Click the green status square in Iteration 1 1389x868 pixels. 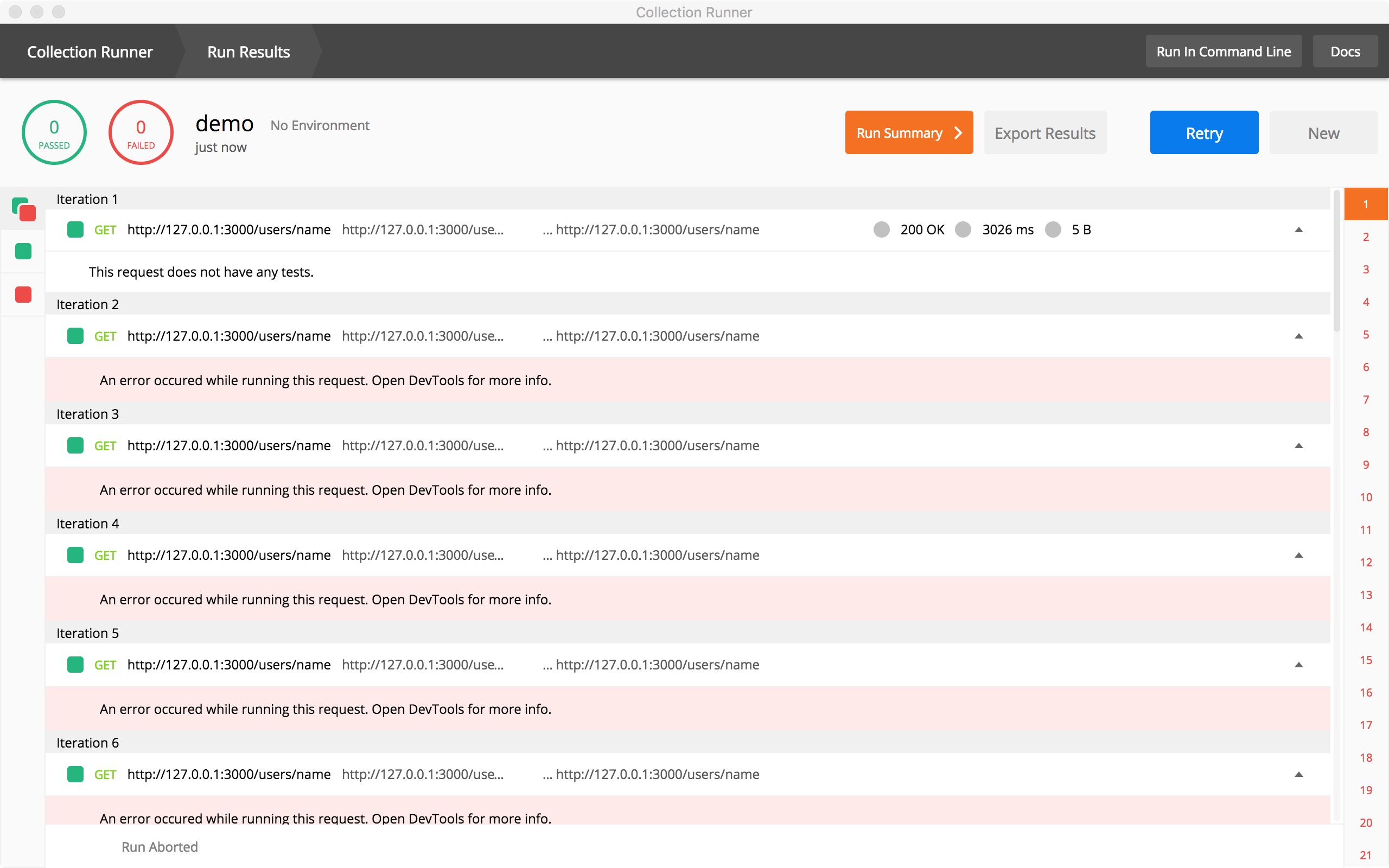point(75,229)
